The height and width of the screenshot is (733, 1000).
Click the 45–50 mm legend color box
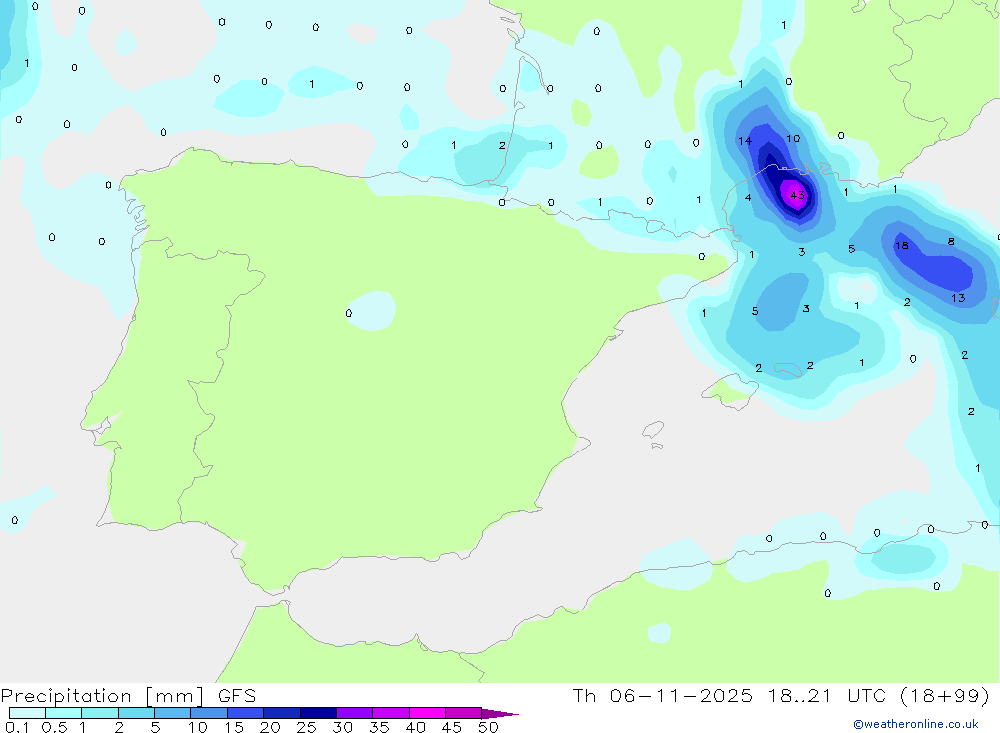click(464, 713)
